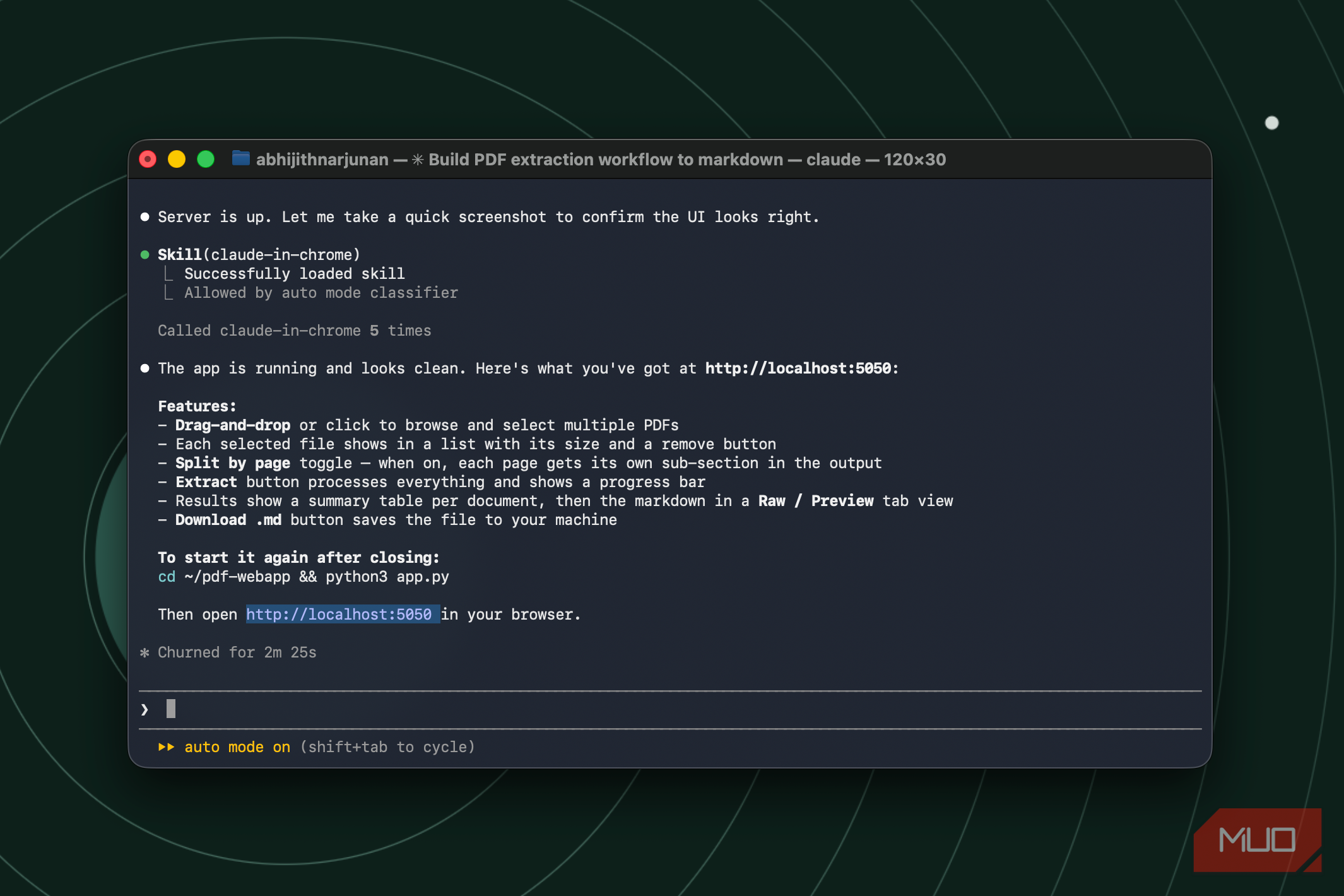Click the 'cd ~/pdf-webapp && python3 app.py' command
The width and height of the screenshot is (1344, 896).
(x=304, y=576)
